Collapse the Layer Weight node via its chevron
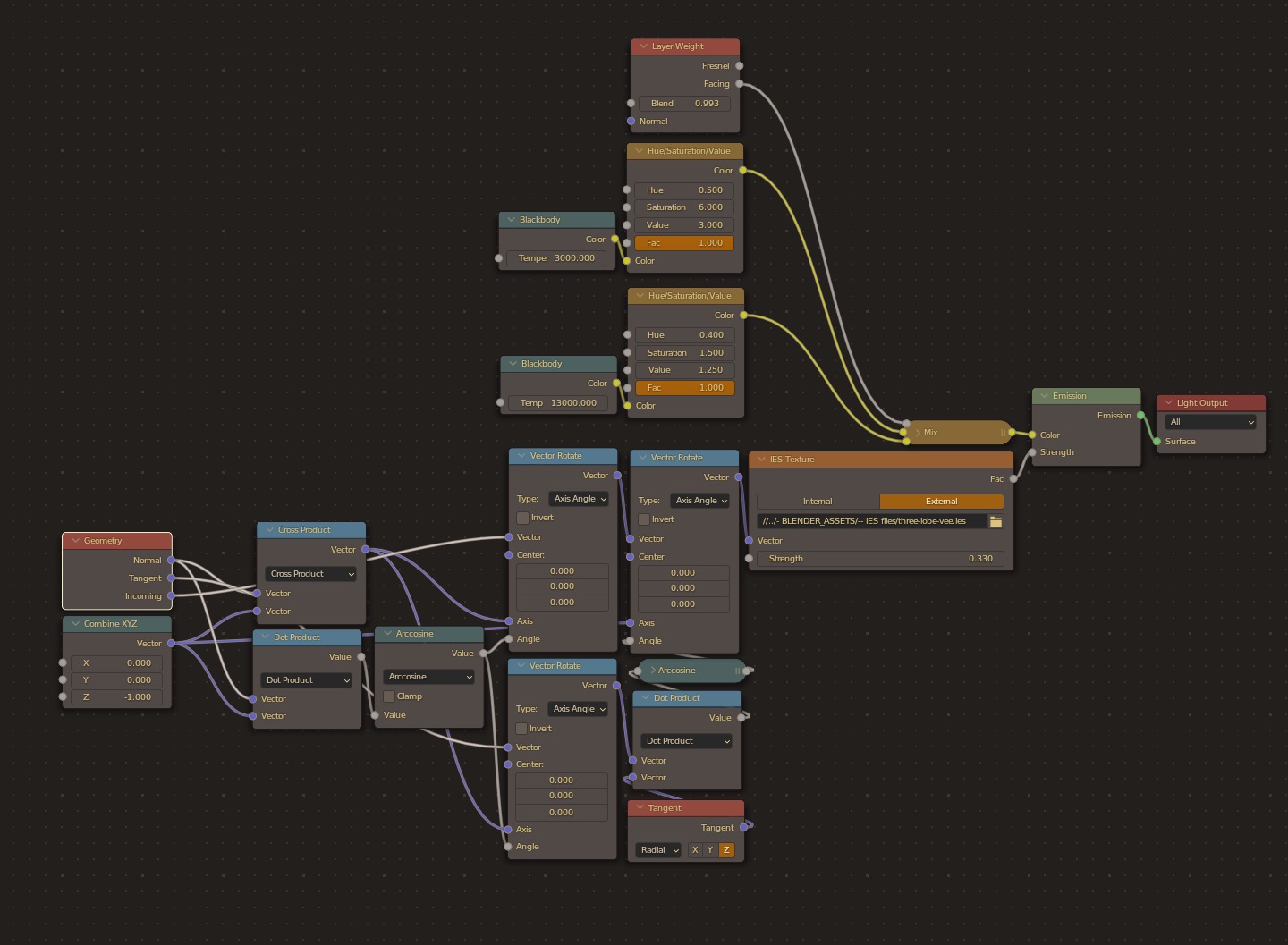Screen dimensions: 1288x945 [x=644, y=46]
